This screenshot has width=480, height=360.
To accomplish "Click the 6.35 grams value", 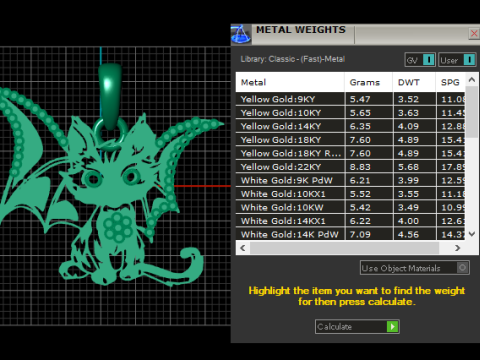I will [x=360, y=126].
